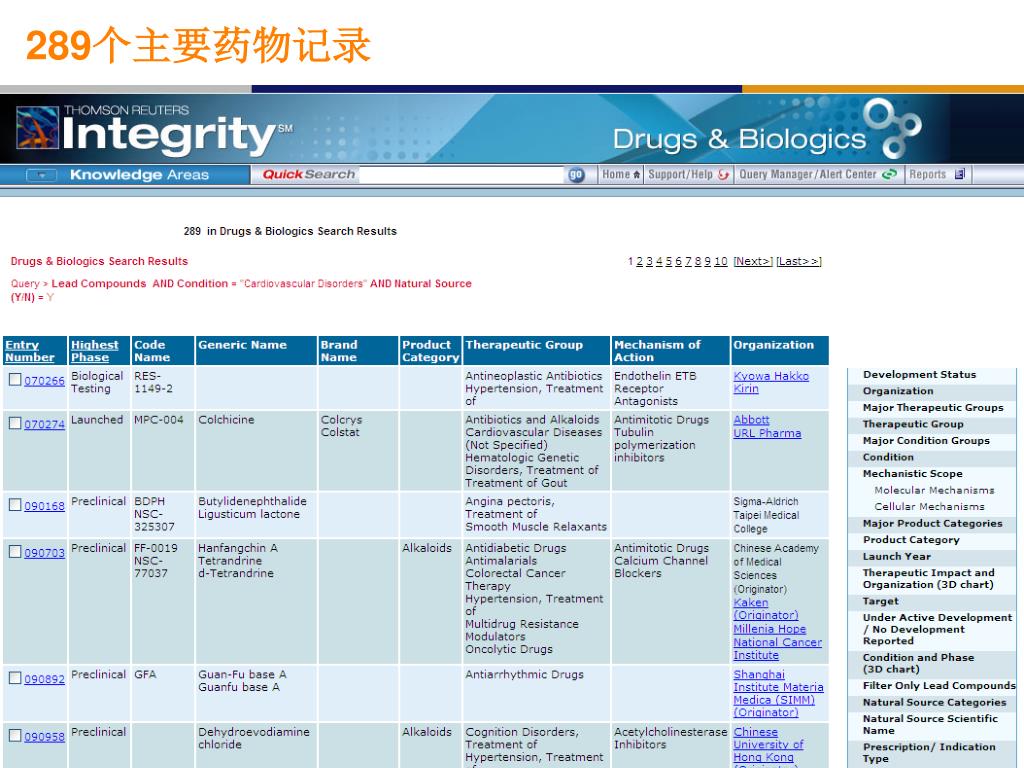
Task: Select Mechanistic Scope sidebar item
Action: (912, 473)
